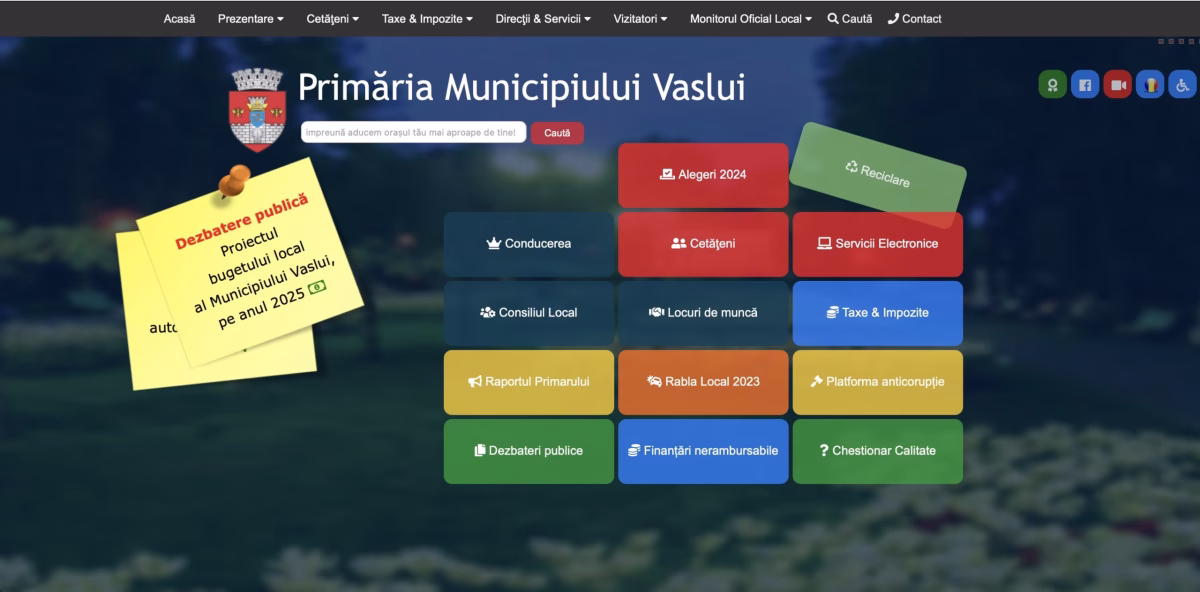Expand the Cetățeni menu in the navbar
Screen dimensions: 1200x592
(333, 18)
